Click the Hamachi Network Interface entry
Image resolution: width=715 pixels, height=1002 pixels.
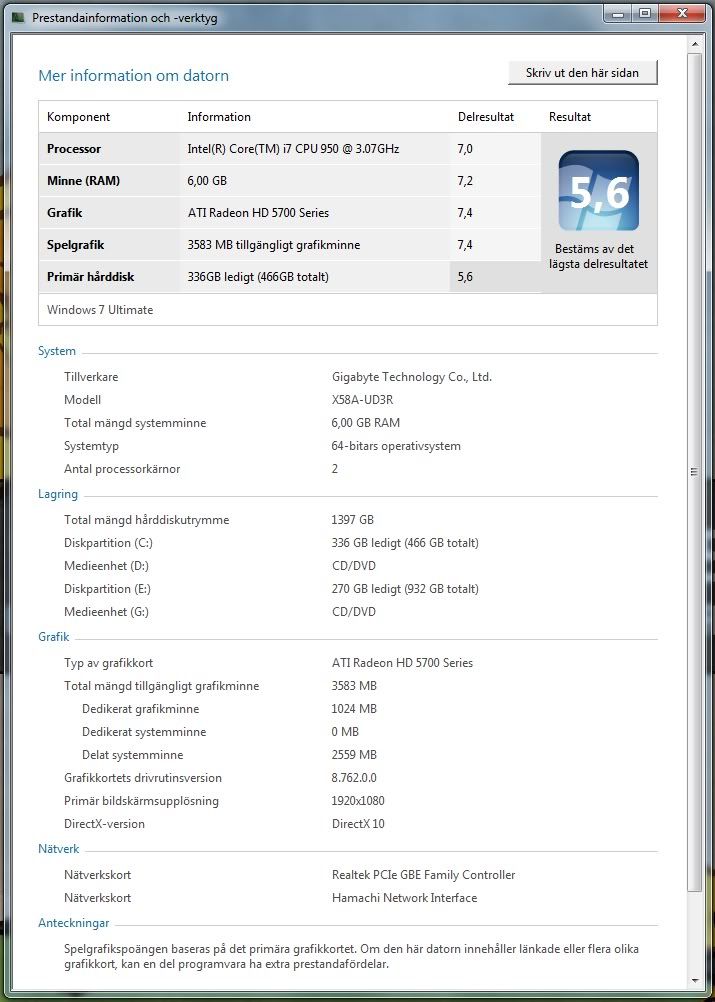tap(404, 898)
